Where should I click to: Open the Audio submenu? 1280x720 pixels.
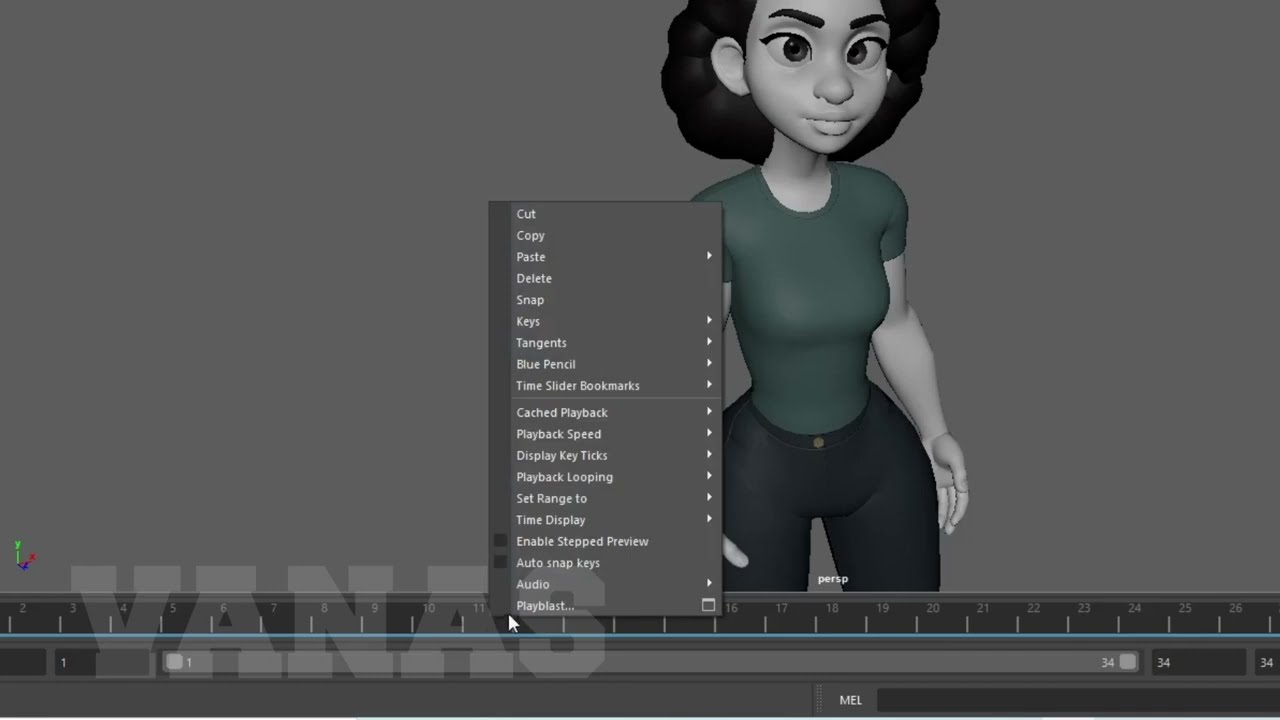605,585
